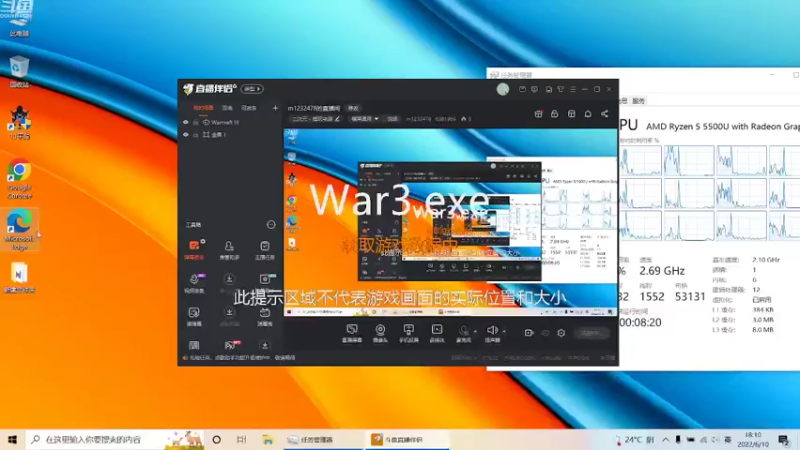Add a screen capture source (直播屏幕)

(352, 333)
